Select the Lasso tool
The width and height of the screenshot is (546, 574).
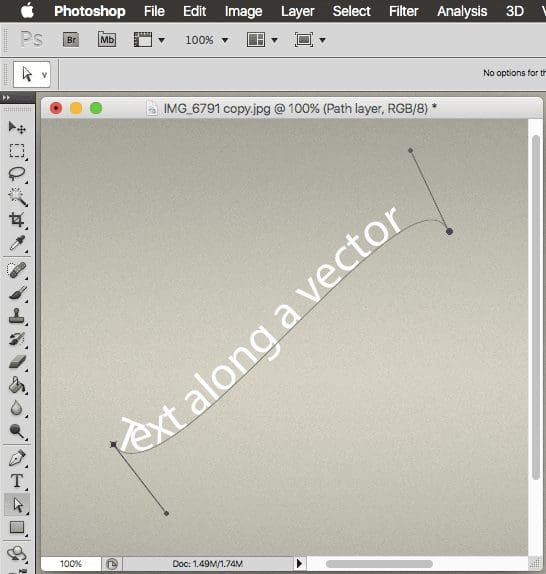pos(17,174)
